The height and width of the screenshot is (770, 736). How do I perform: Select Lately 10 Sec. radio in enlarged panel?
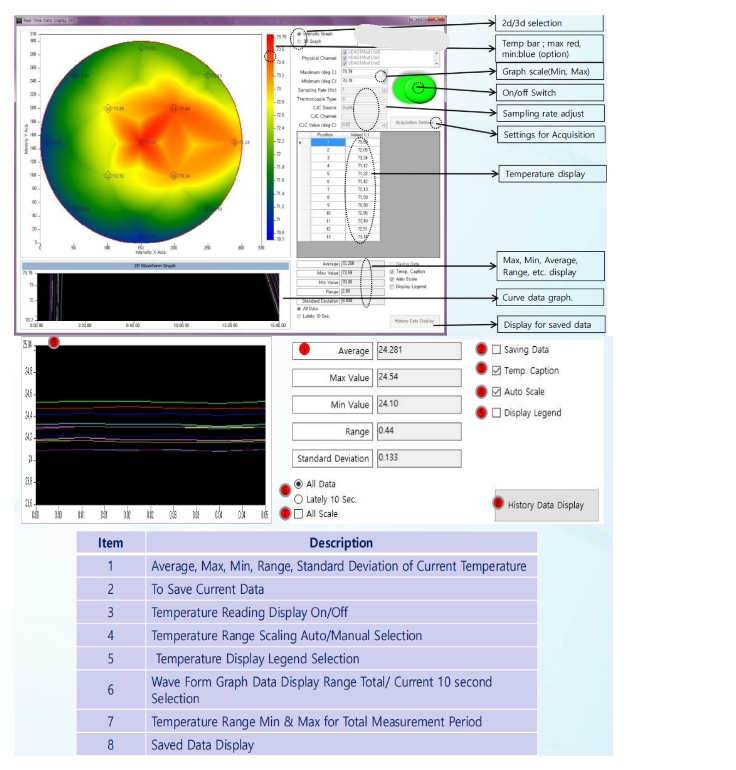pos(299,498)
